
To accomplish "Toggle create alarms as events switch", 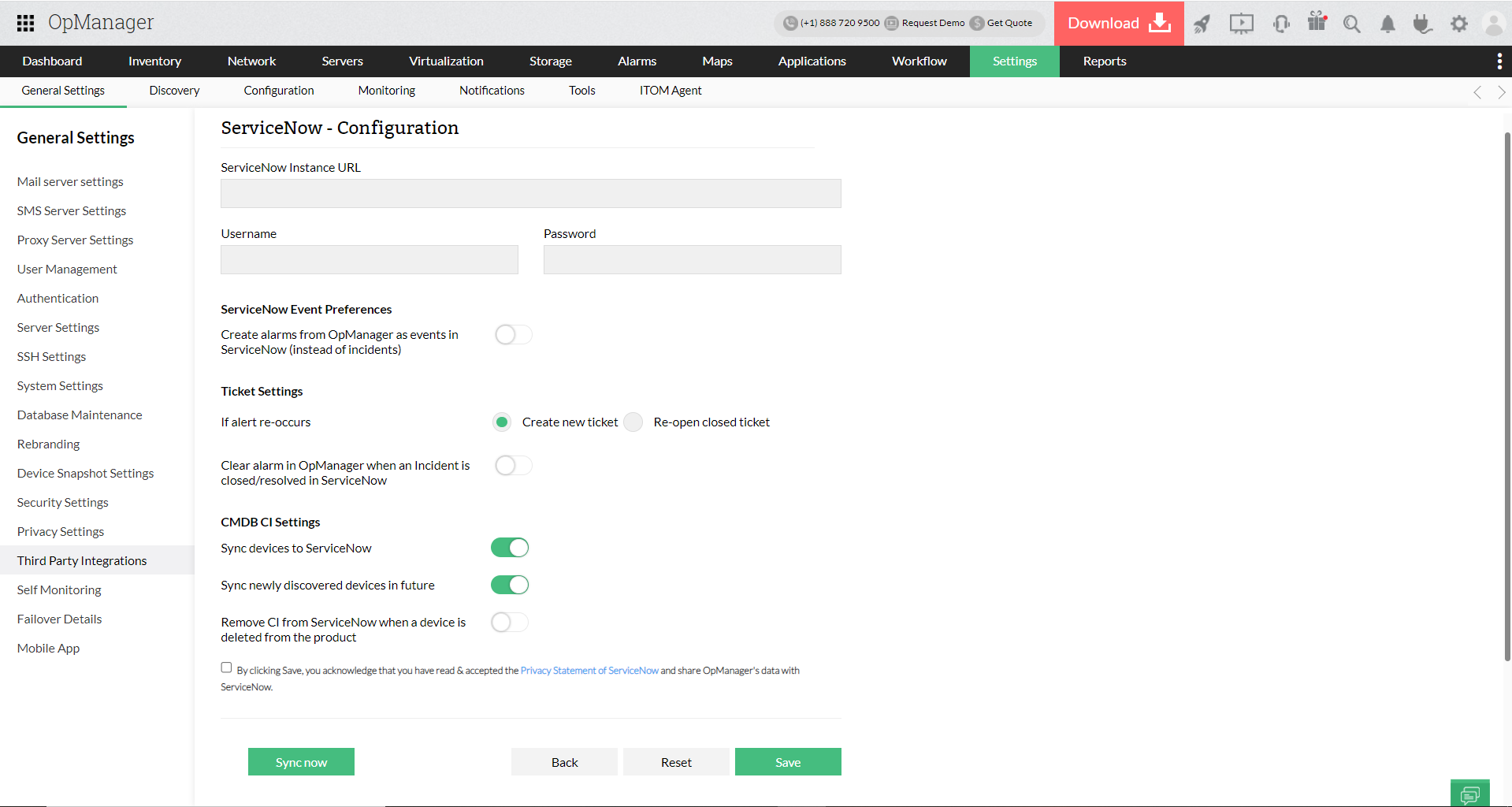I will click(x=514, y=335).
